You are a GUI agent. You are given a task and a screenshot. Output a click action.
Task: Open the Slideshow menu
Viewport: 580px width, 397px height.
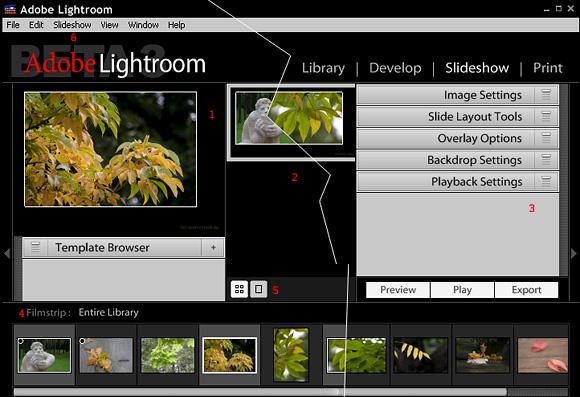(x=72, y=25)
